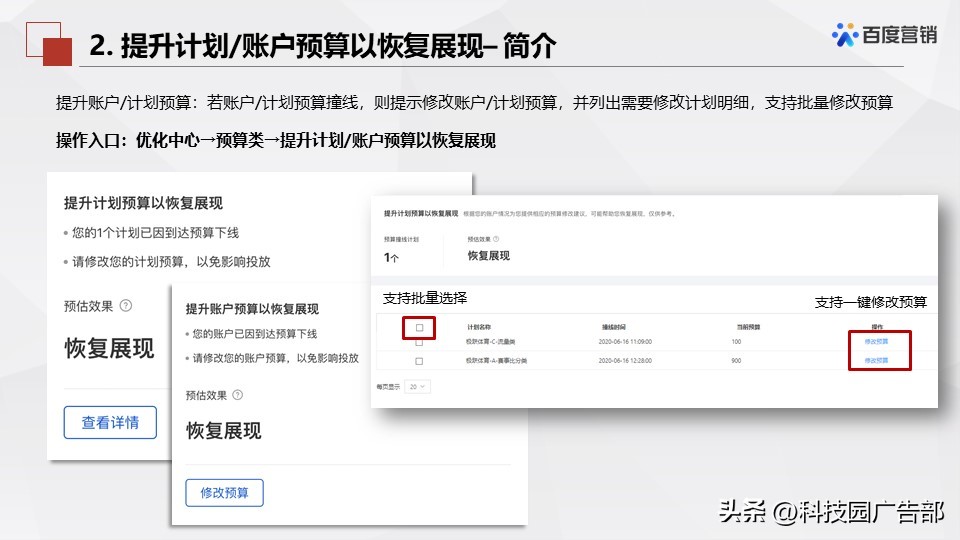Tick checkbox for the 2020-06-16 12:28:00 row
The height and width of the screenshot is (540, 960).
419,361
